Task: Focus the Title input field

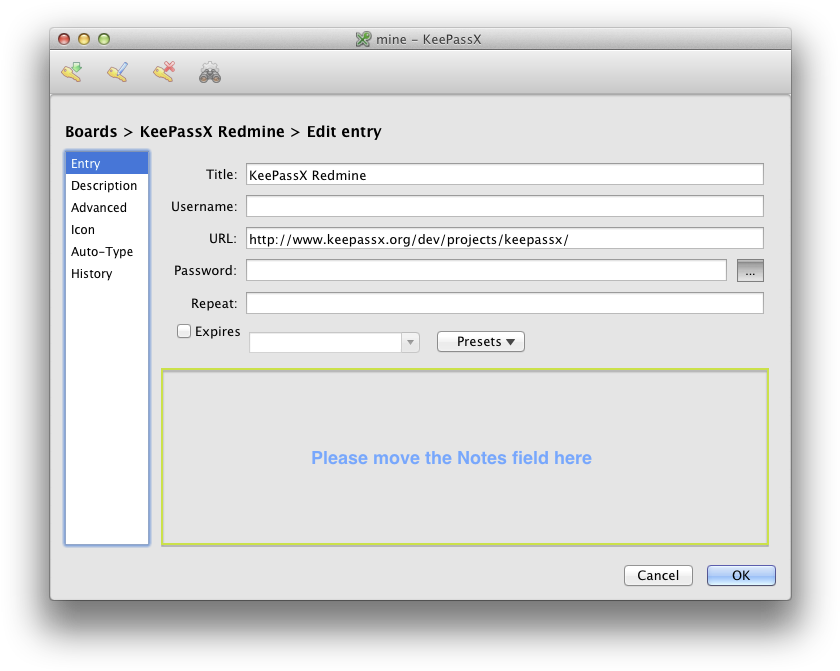Action: (505, 174)
